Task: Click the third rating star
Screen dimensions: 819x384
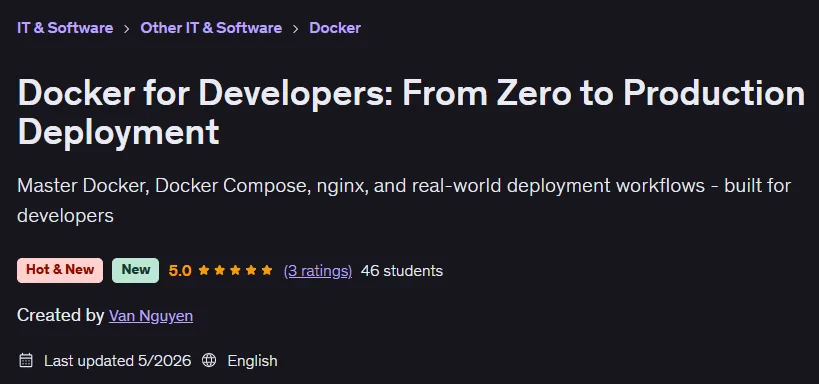Action: [235, 270]
